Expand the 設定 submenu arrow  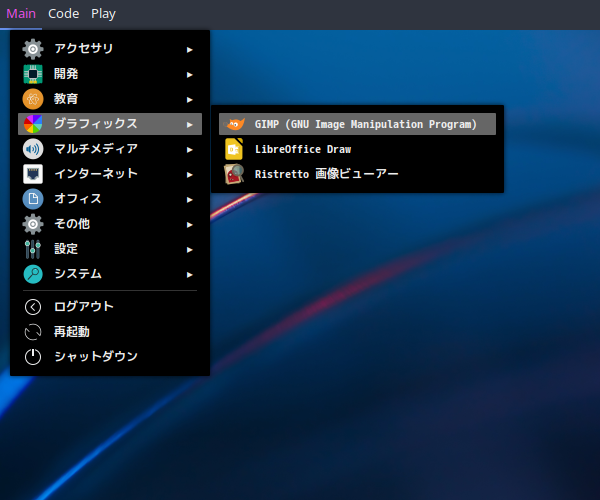click(189, 249)
